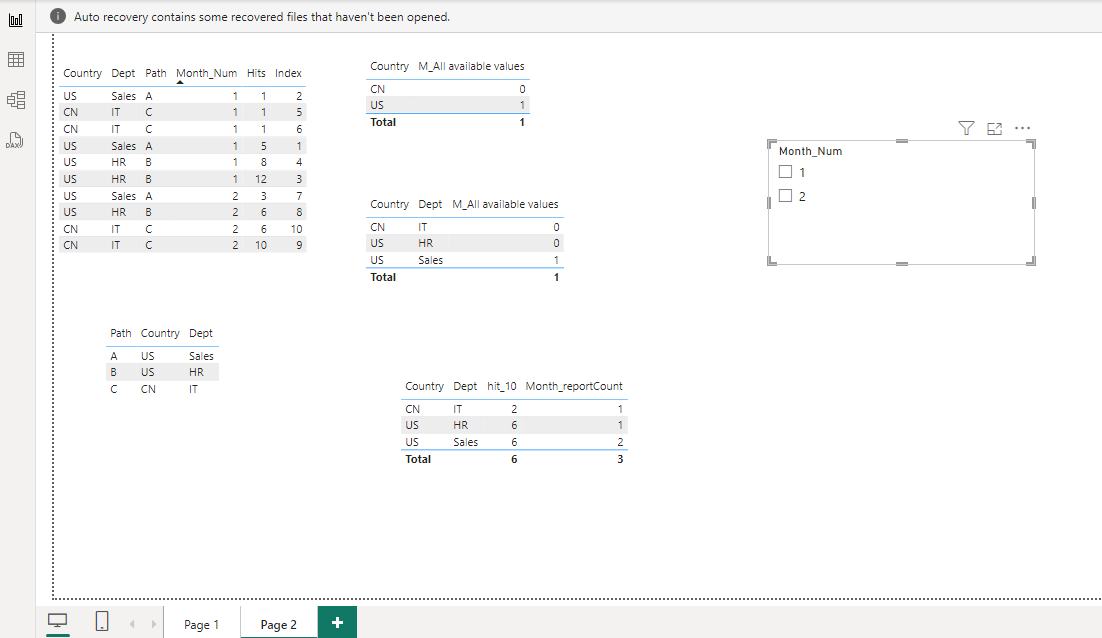The width and height of the screenshot is (1102, 638).
Task: Select HR cell in Country Dept table
Action: pyautogui.click(x=425, y=243)
